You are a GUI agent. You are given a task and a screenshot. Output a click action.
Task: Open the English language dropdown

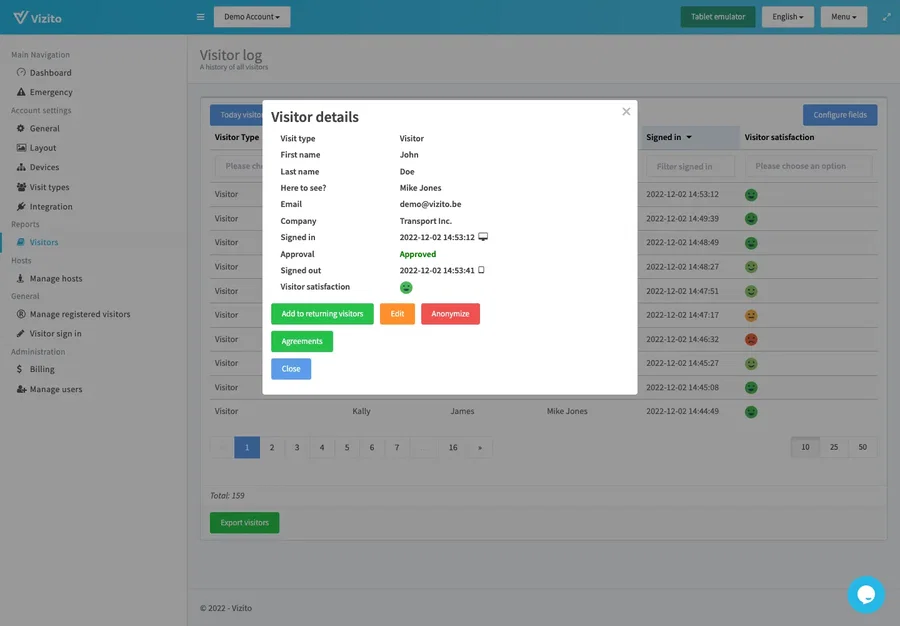pos(788,16)
